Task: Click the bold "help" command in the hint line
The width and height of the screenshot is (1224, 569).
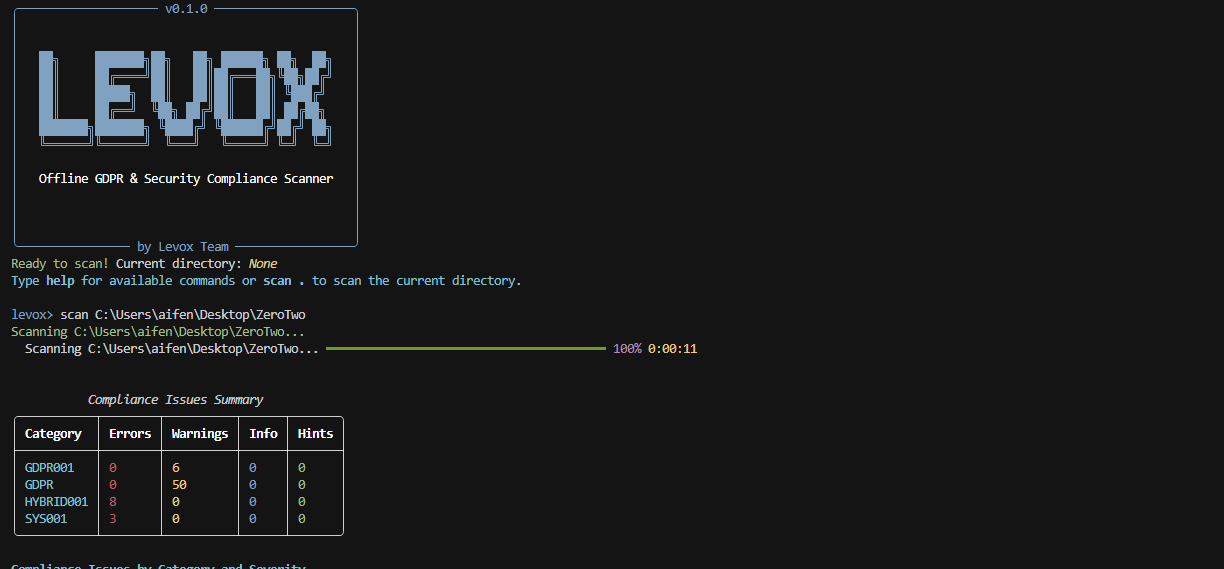Action: [x=60, y=281]
